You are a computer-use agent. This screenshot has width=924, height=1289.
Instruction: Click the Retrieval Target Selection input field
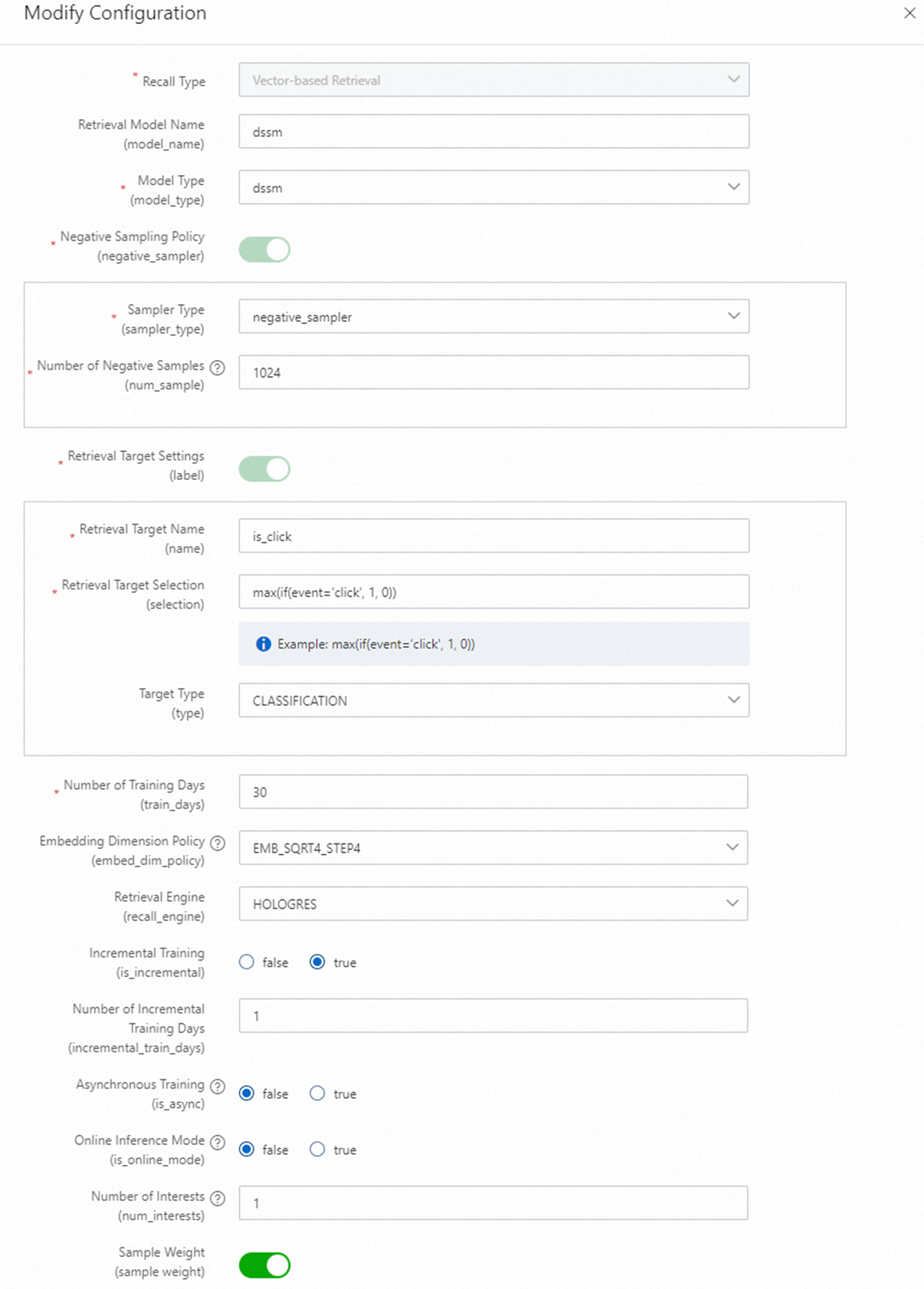coord(493,592)
